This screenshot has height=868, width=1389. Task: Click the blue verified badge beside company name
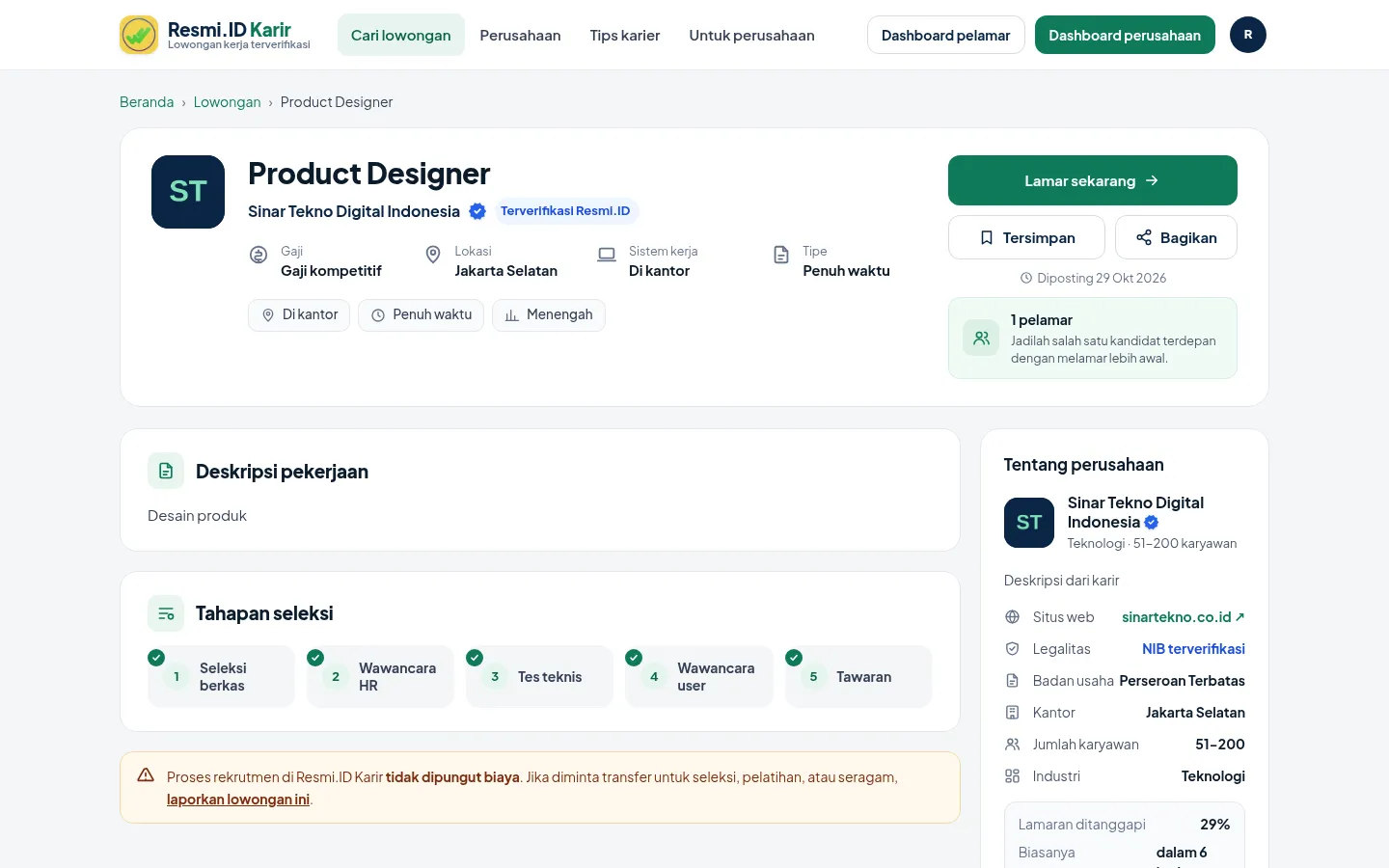coord(477,211)
